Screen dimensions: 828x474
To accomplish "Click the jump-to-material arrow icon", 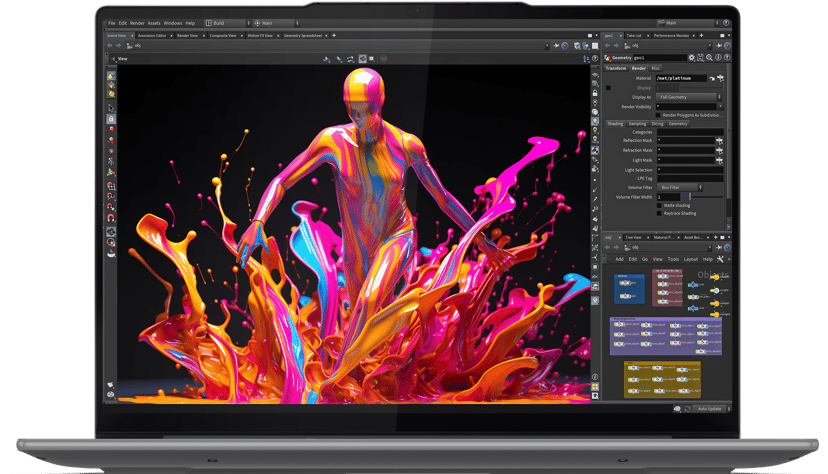I will (712, 78).
